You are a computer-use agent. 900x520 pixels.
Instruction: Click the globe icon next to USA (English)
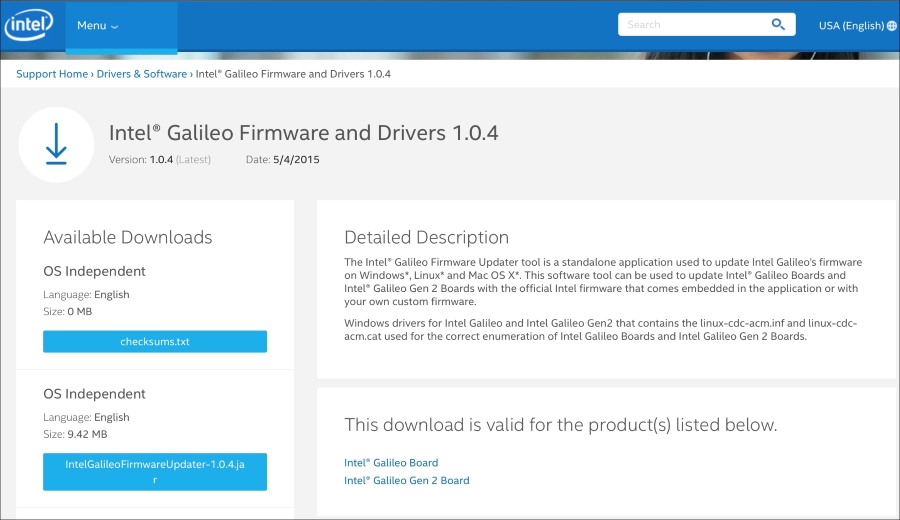[891, 25]
